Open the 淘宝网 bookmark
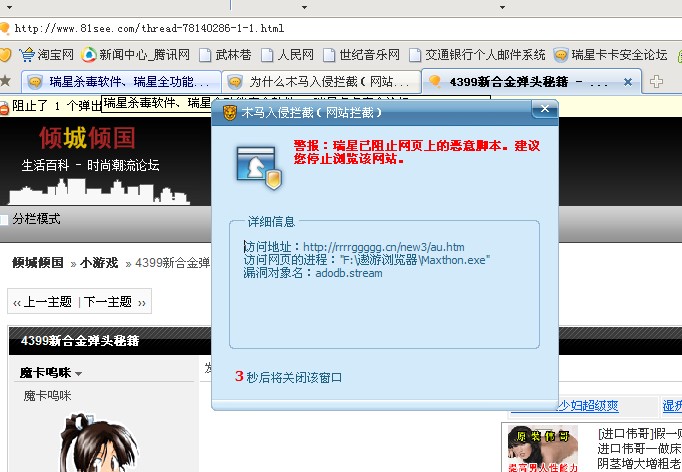 (x=55, y=55)
